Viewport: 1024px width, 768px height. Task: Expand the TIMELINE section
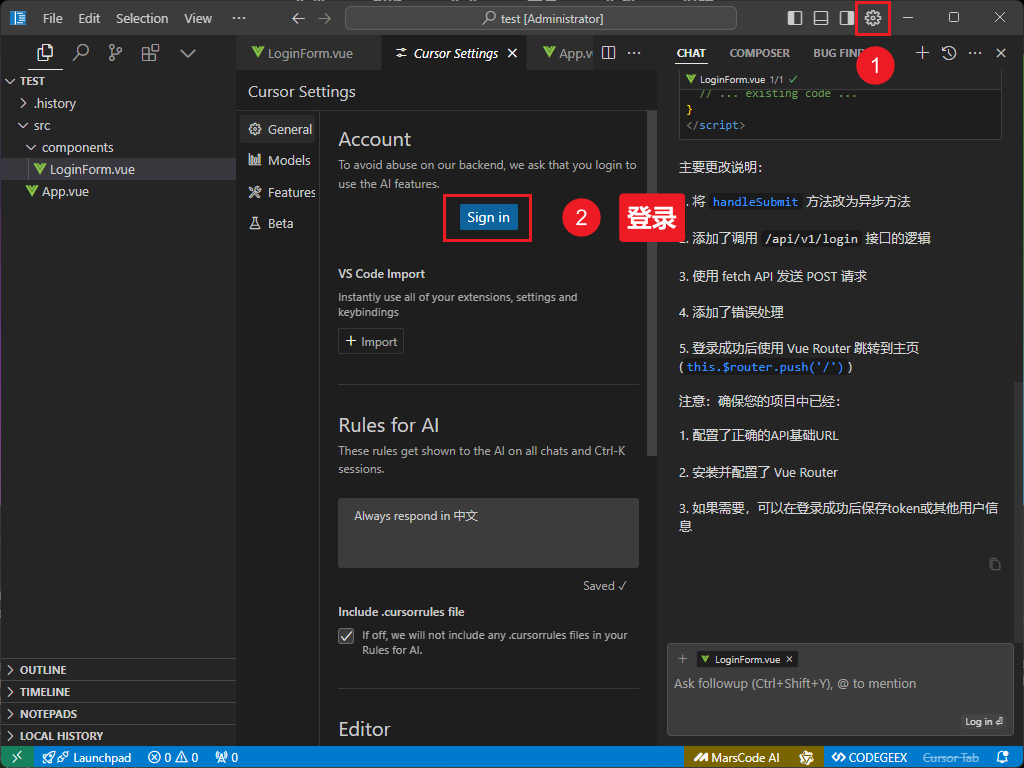(45, 692)
